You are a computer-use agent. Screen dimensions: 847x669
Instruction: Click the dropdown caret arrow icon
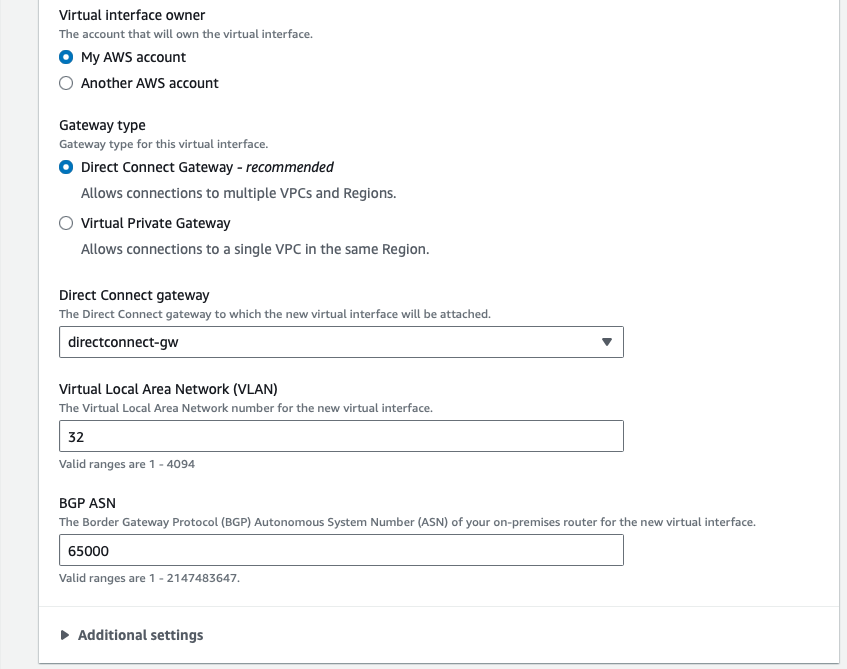click(x=607, y=342)
